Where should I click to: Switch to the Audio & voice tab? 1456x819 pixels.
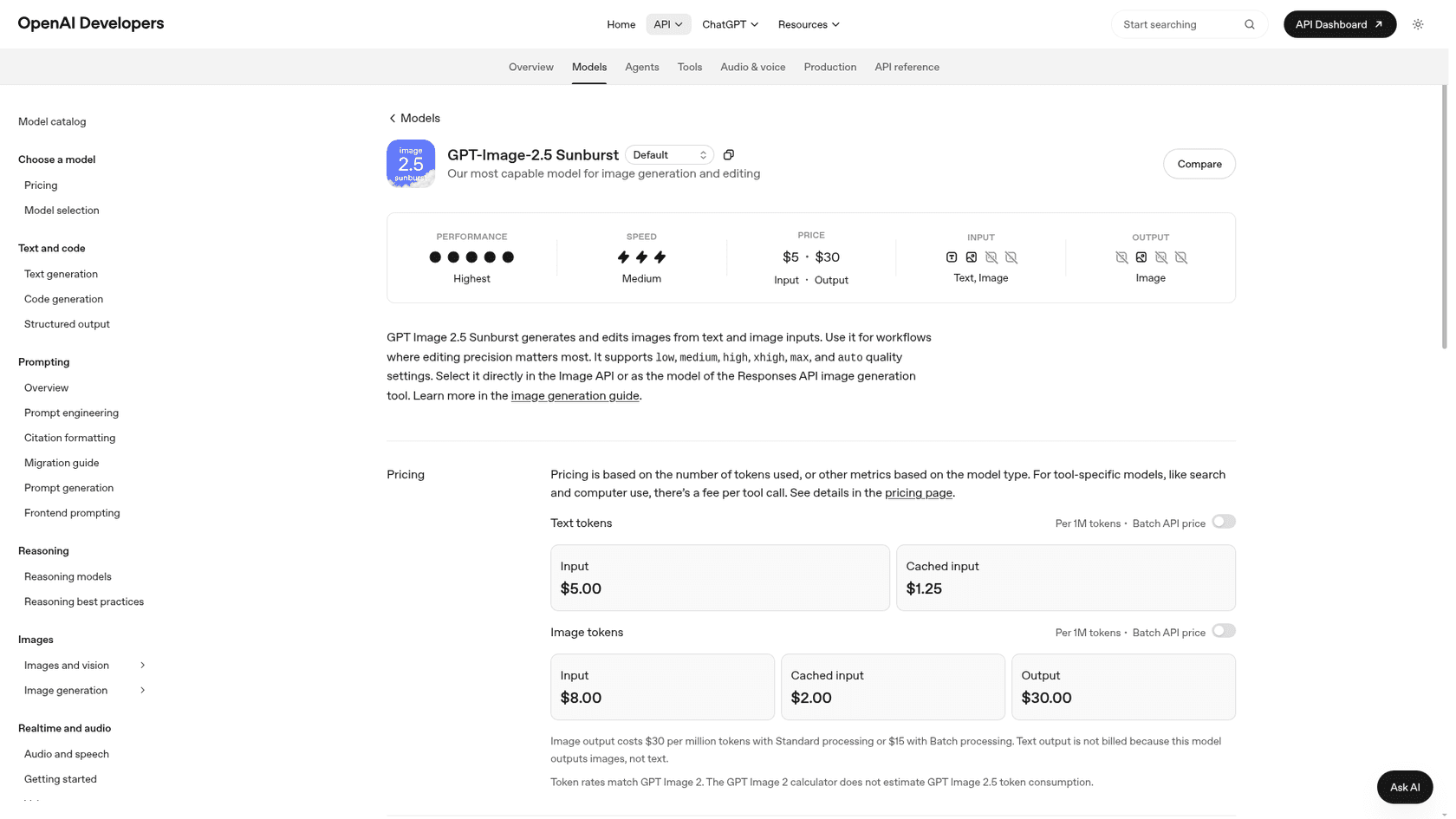[753, 67]
